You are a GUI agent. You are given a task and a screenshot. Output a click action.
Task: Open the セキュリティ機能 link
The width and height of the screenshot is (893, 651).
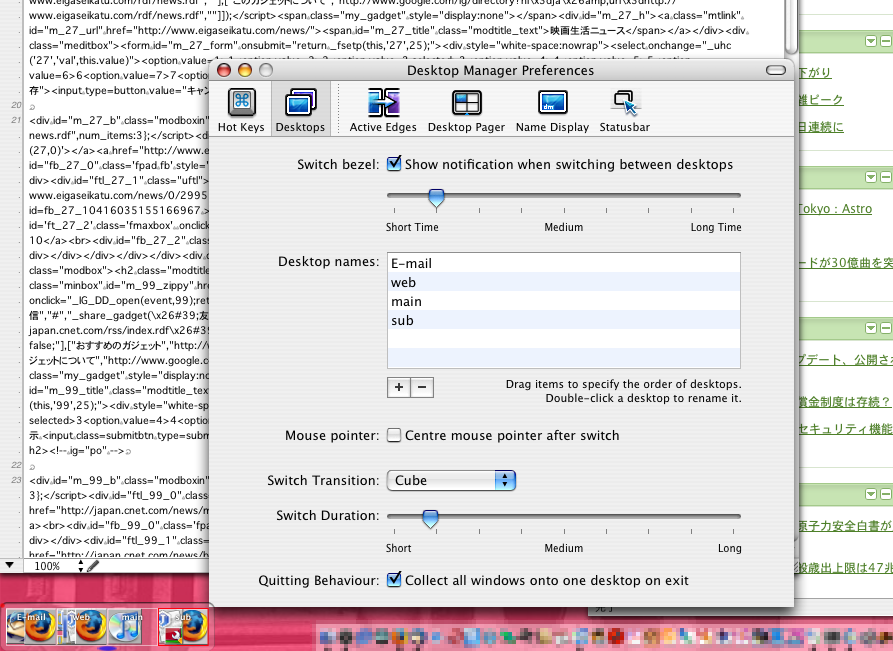(845, 429)
